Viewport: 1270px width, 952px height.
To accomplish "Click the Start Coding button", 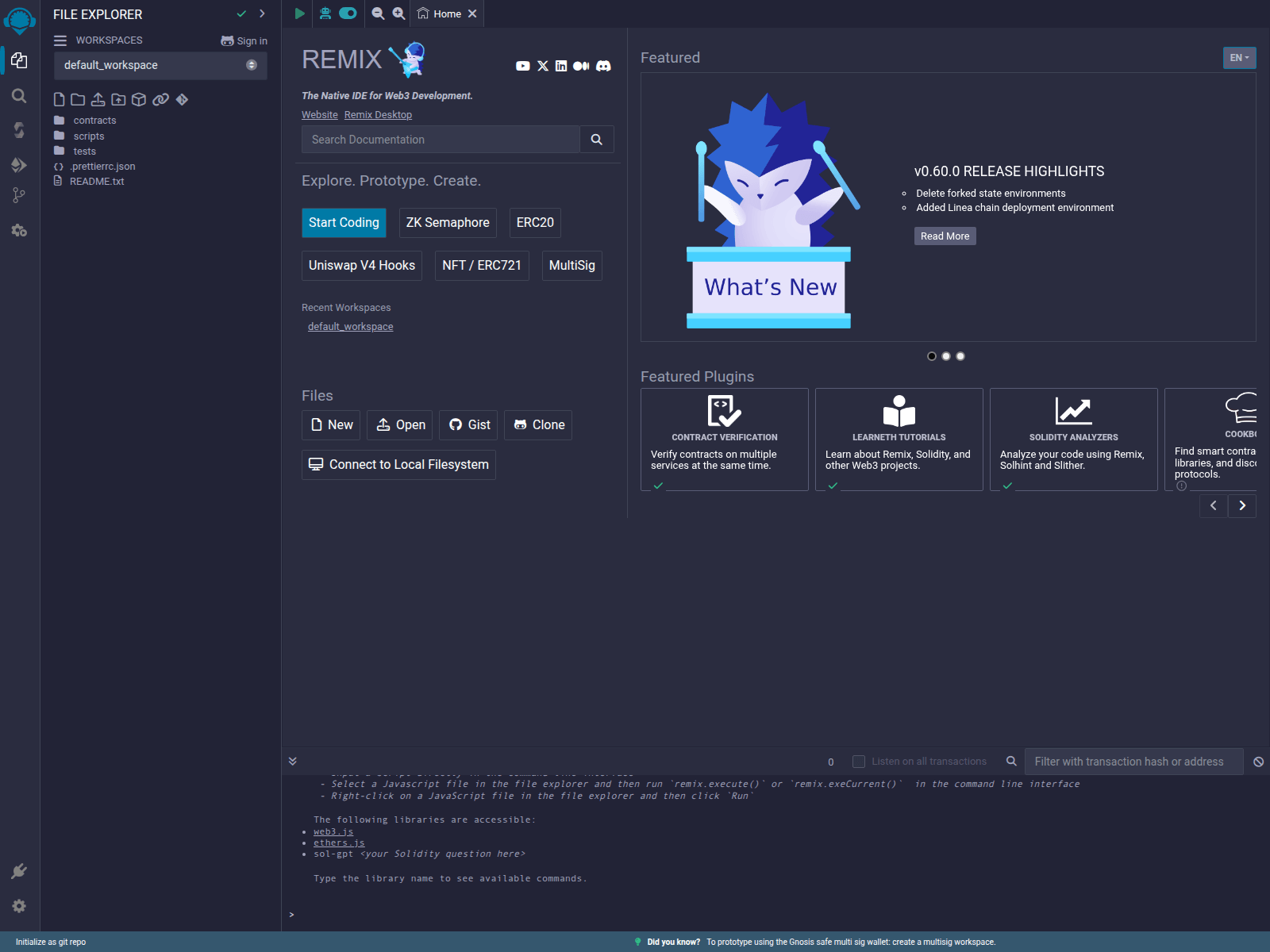I will [x=344, y=223].
